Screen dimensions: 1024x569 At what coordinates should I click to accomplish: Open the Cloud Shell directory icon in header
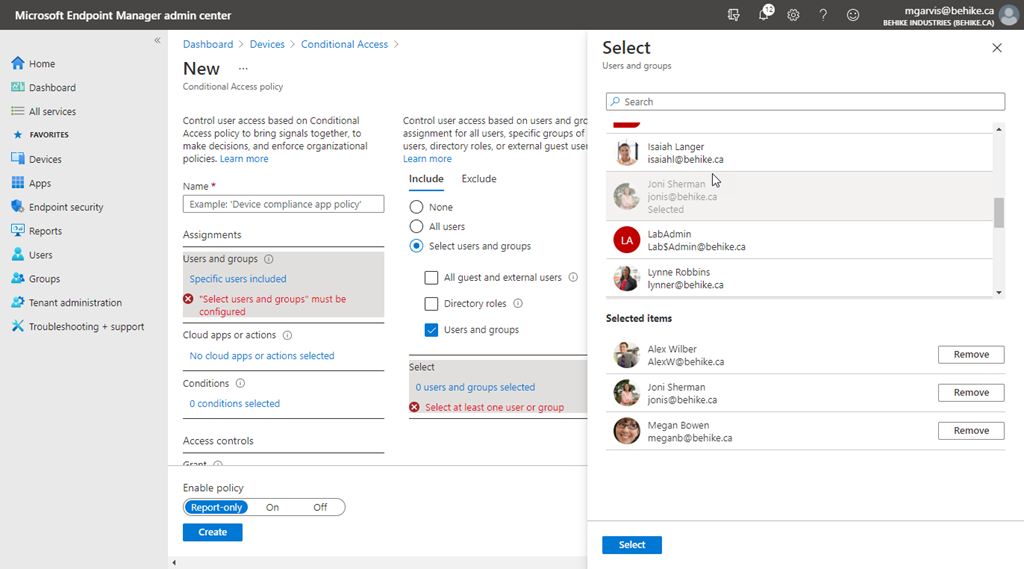pos(735,15)
